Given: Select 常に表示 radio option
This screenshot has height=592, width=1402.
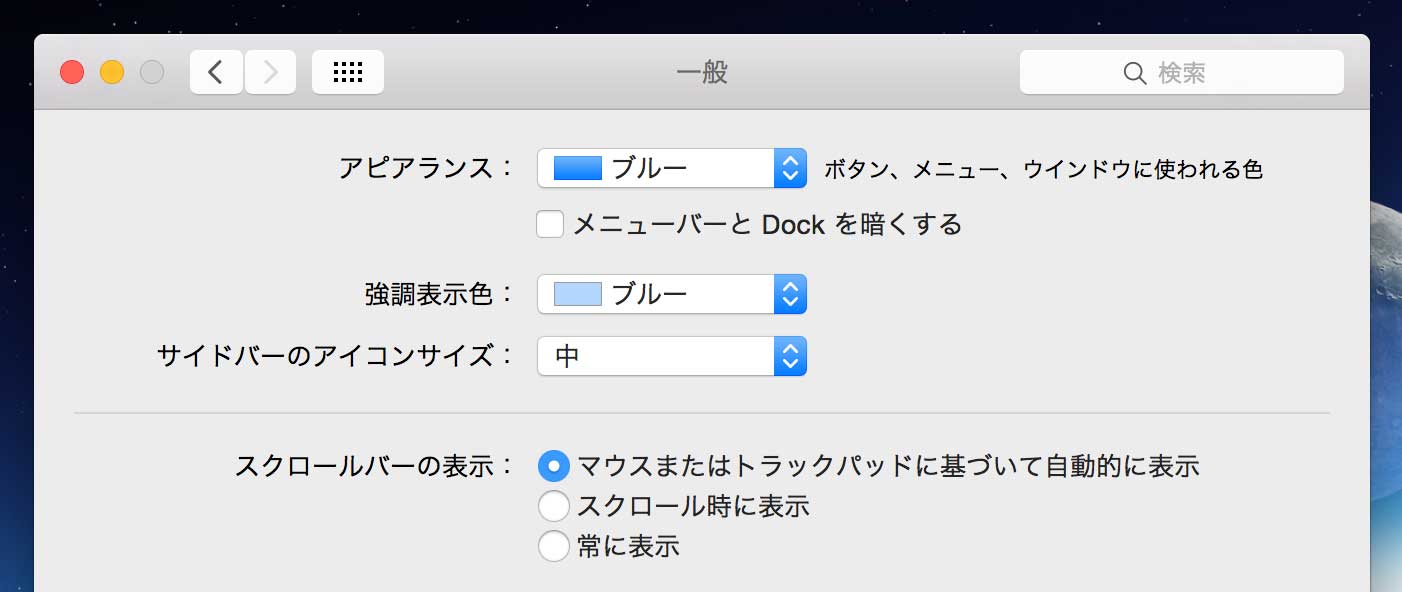Looking at the screenshot, I should [553, 546].
